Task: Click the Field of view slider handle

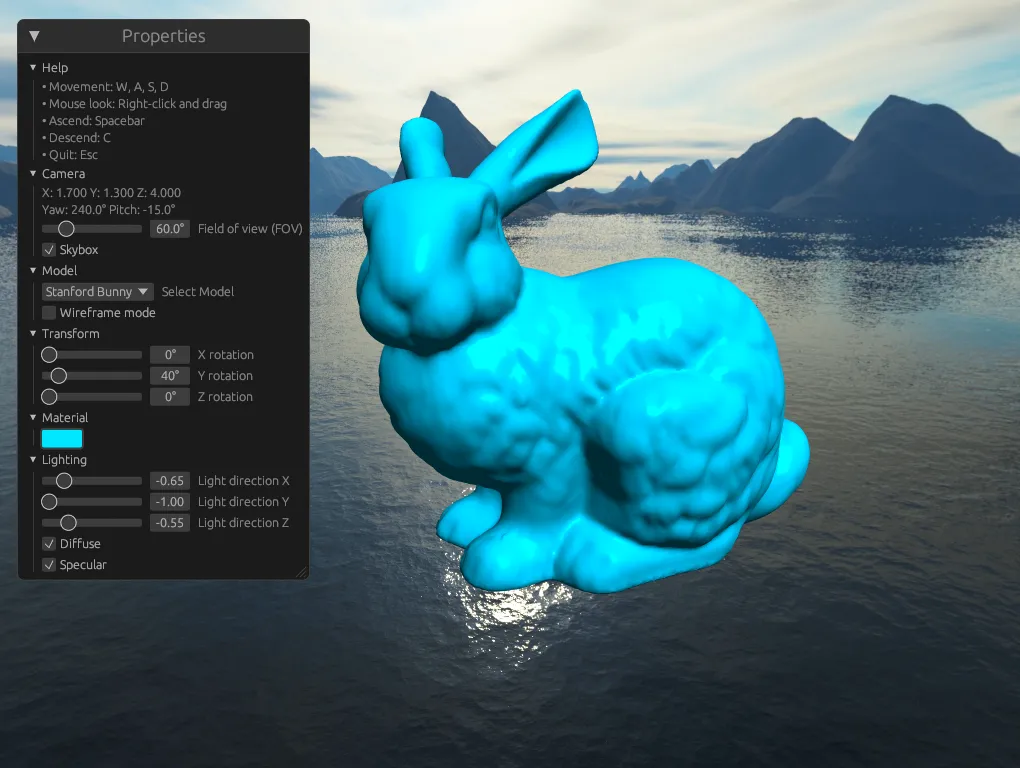Action: [66, 228]
